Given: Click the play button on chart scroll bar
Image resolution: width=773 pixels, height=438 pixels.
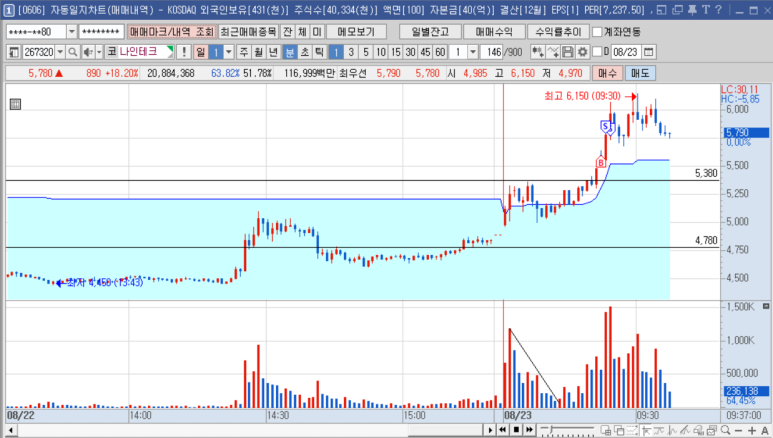Looking at the screenshot, I should pos(490,430).
